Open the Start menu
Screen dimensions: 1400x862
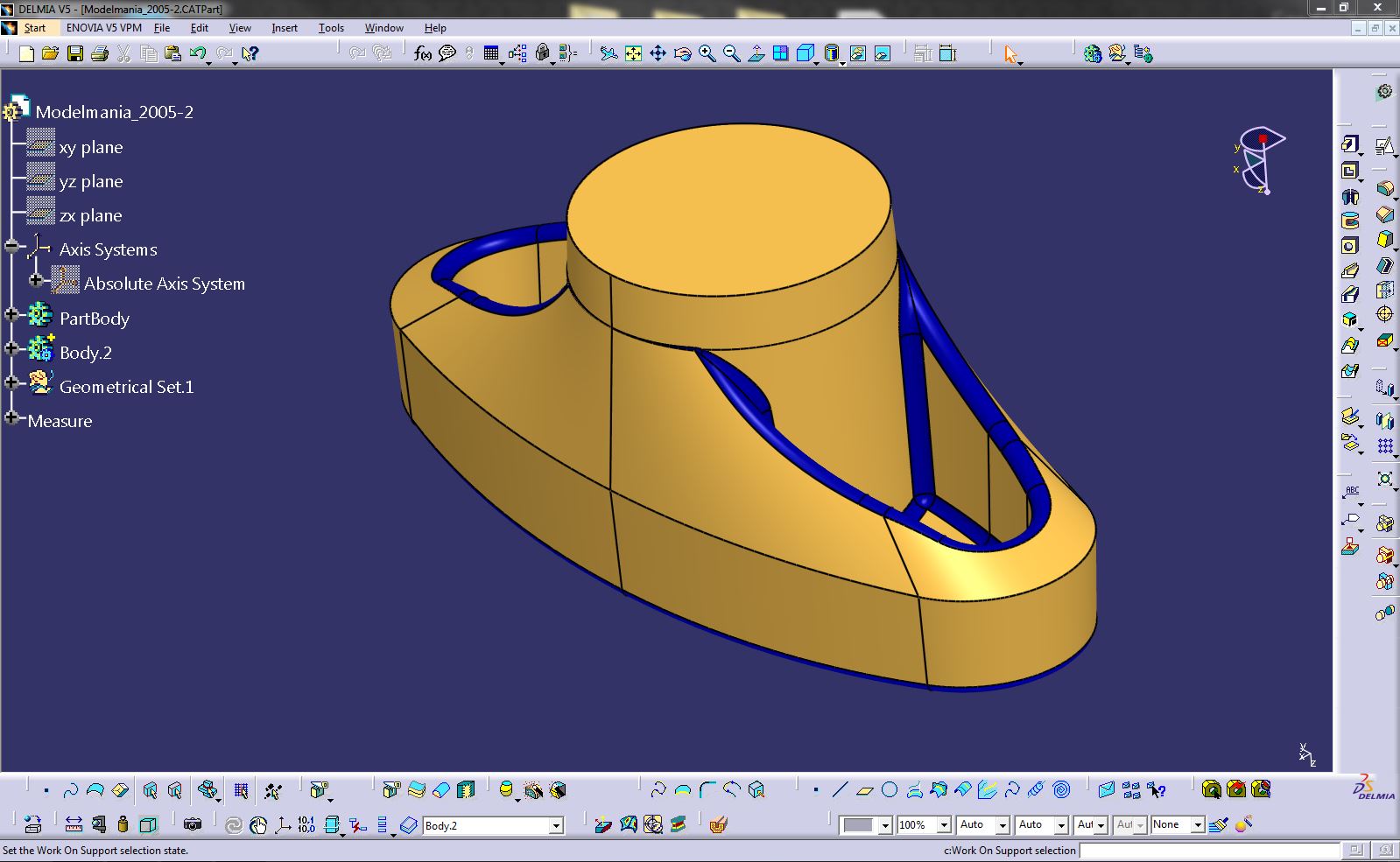coord(35,28)
